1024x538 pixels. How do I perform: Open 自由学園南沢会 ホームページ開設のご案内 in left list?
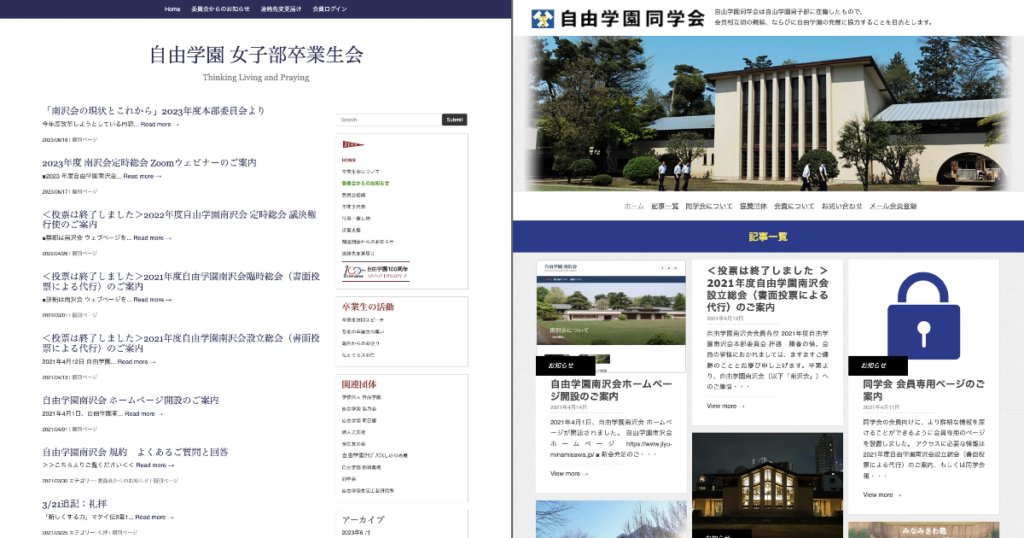131,400
